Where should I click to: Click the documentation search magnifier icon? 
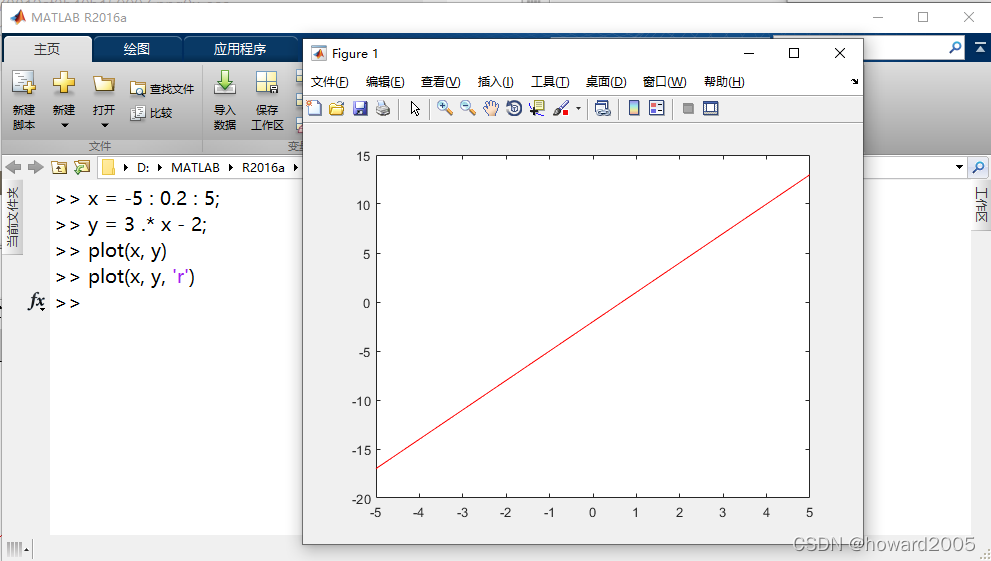click(x=956, y=47)
